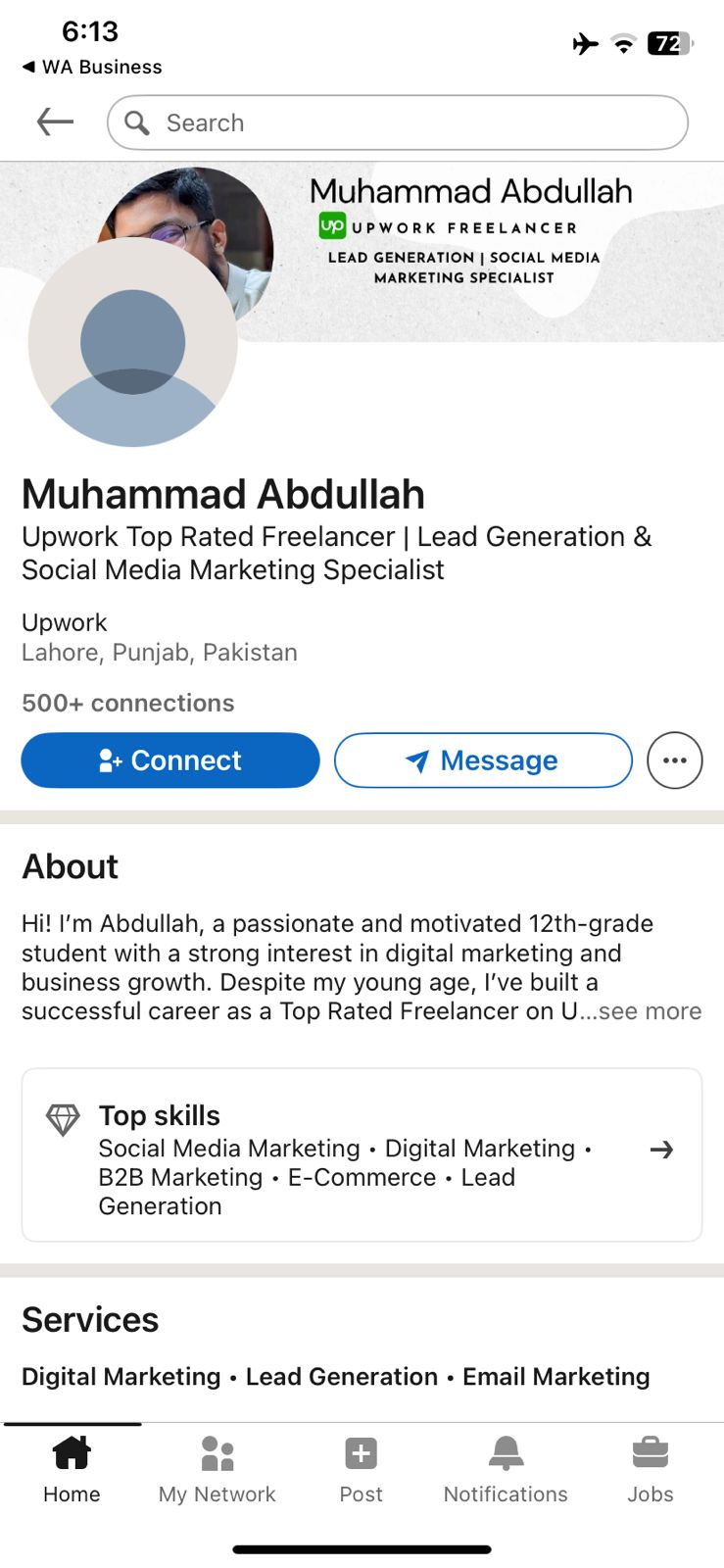Image resolution: width=724 pixels, height=1568 pixels.
Task: Tap the Upwork company name
Action: click(65, 622)
